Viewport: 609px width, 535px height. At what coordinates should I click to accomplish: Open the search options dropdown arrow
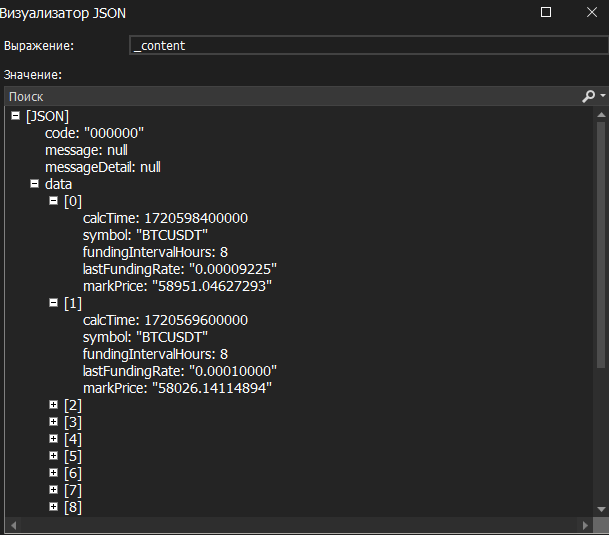click(x=603, y=95)
